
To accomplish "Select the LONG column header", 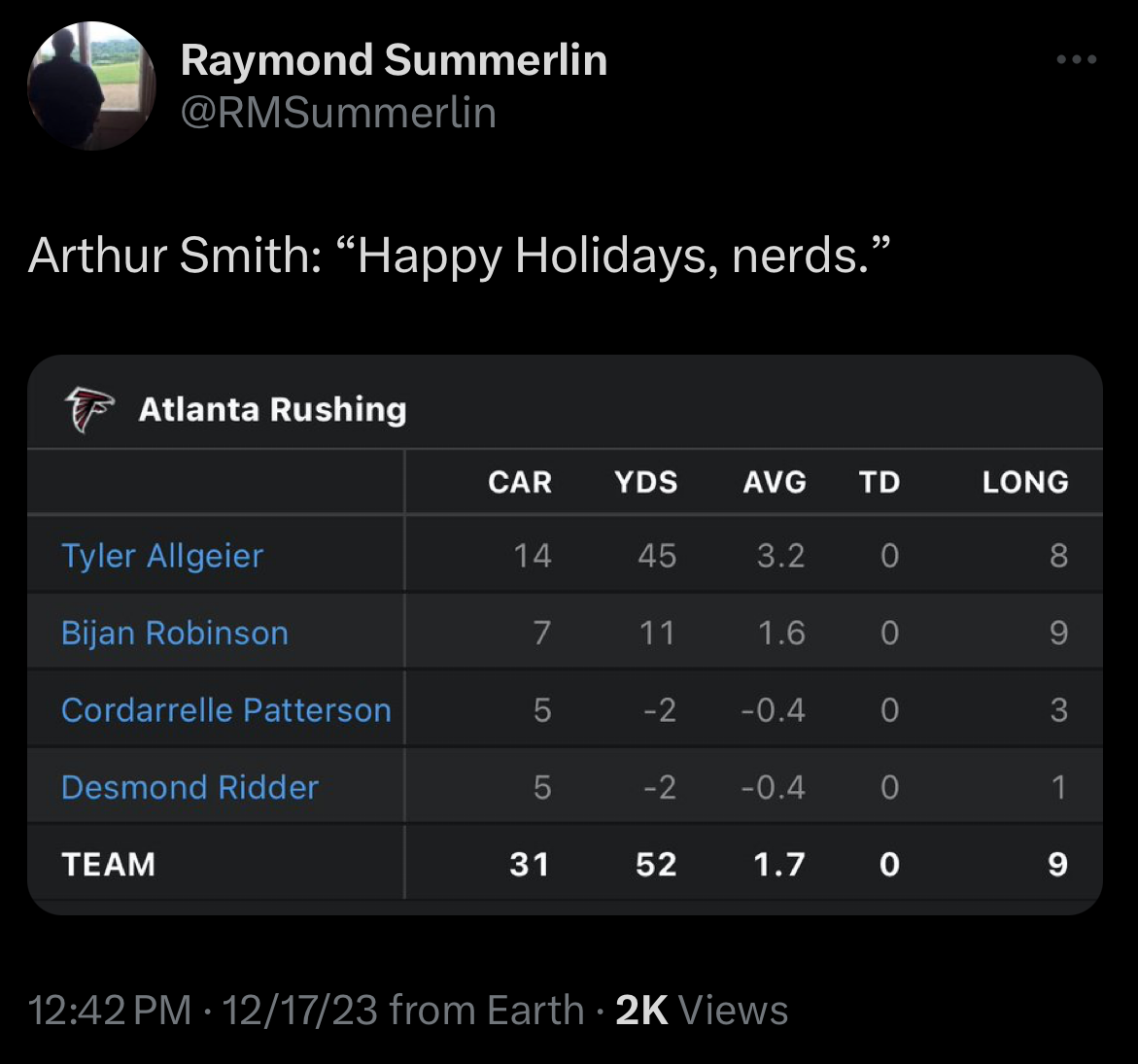I will [1025, 482].
